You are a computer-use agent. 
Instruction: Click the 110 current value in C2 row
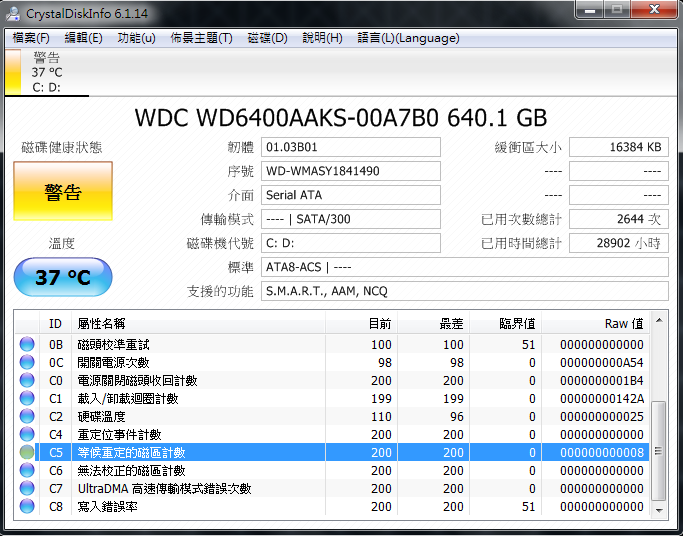381,417
